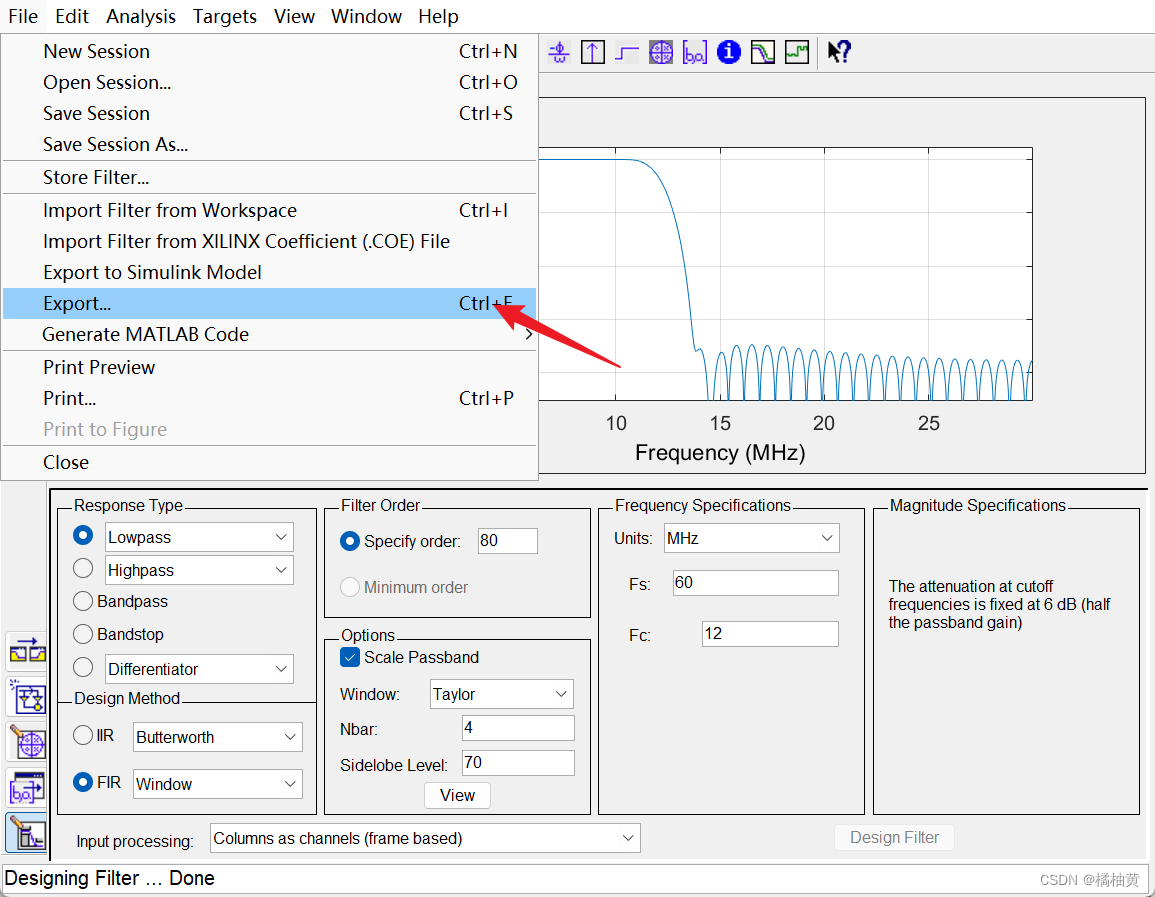Screen dimensions: 1155x897
Task: Show the filter coefficients view
Action: pos(694,52)
